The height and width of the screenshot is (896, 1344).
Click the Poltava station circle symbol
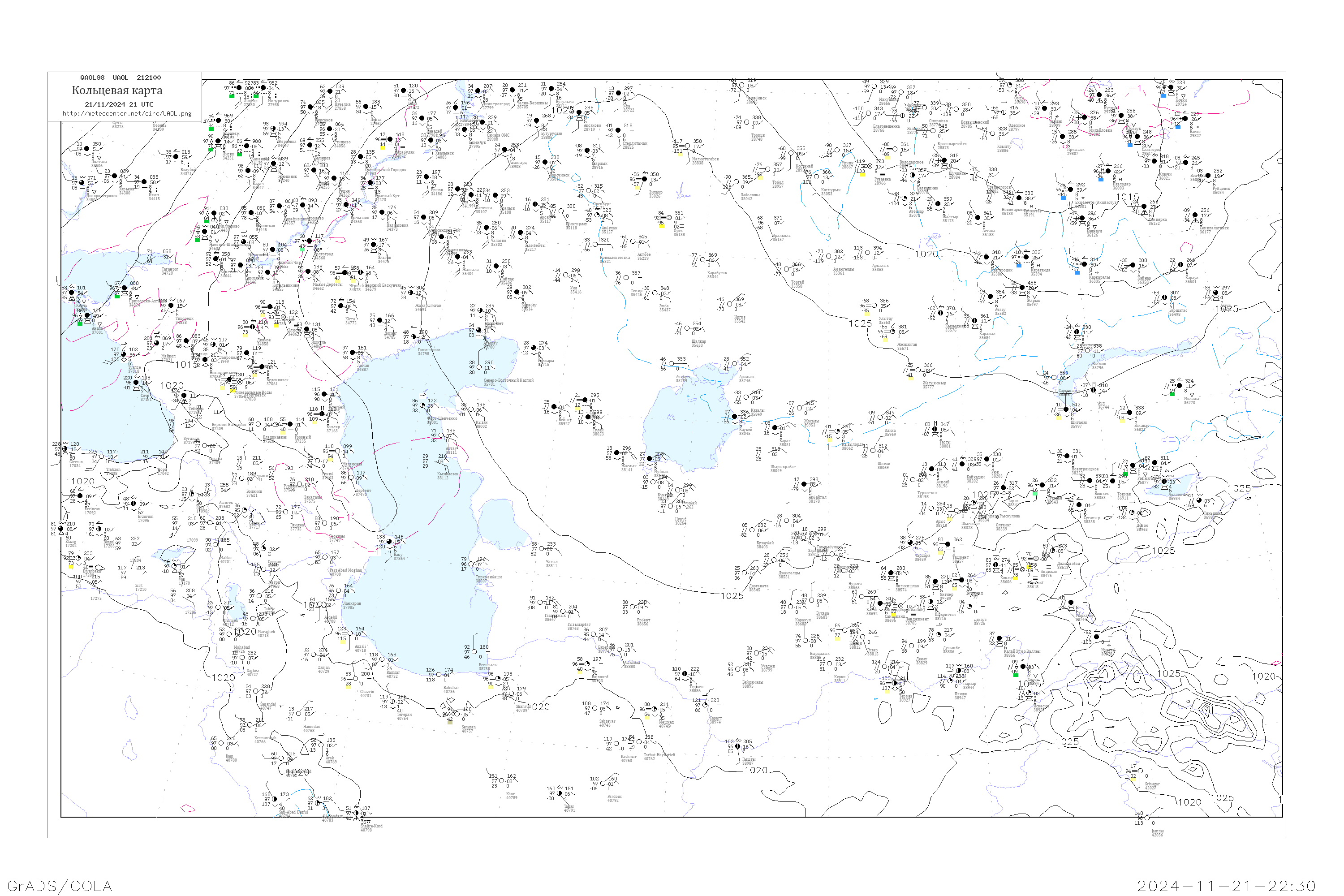[x=87, y=149]
